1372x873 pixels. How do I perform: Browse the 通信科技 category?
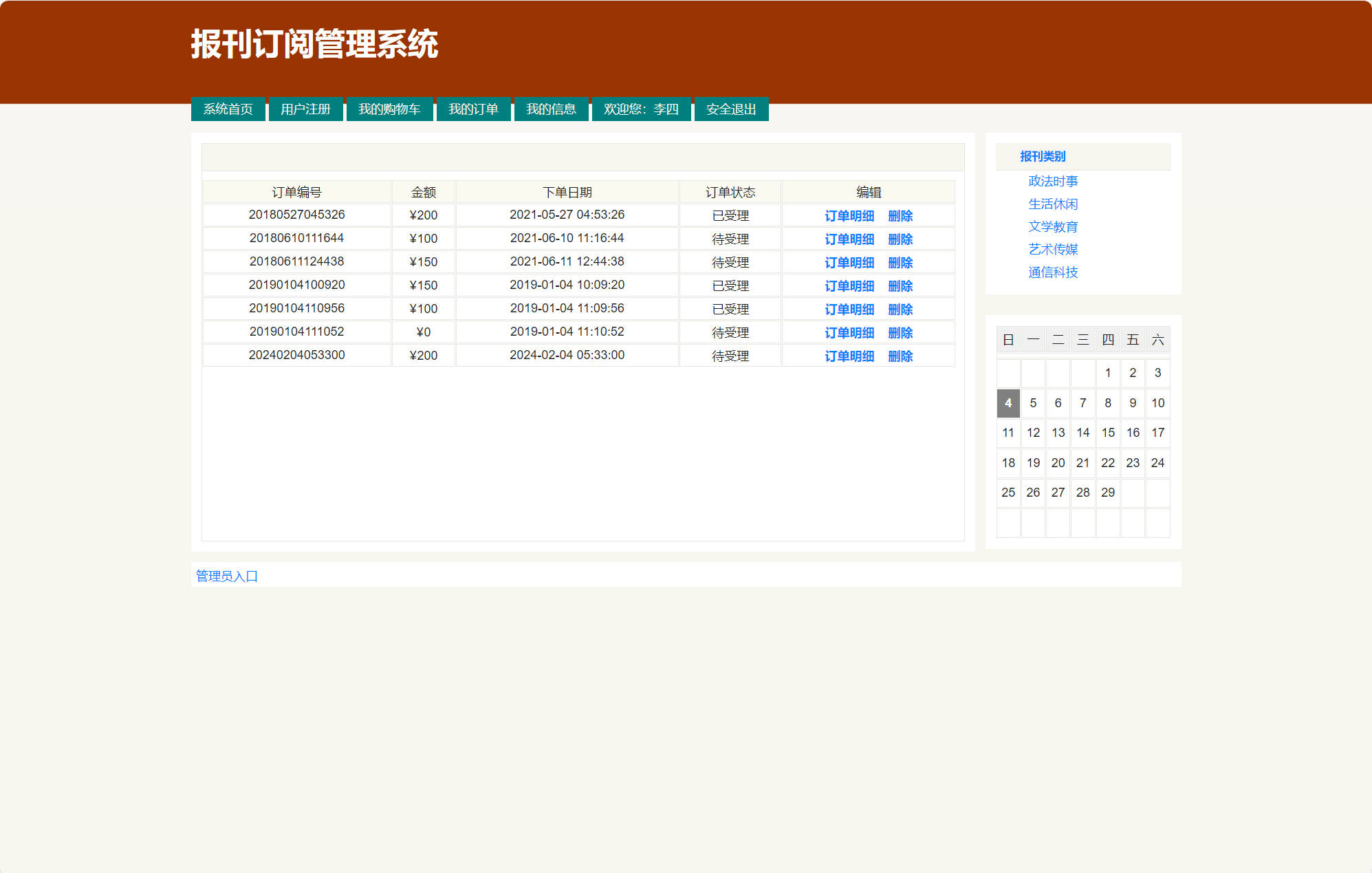point(1052,272)
